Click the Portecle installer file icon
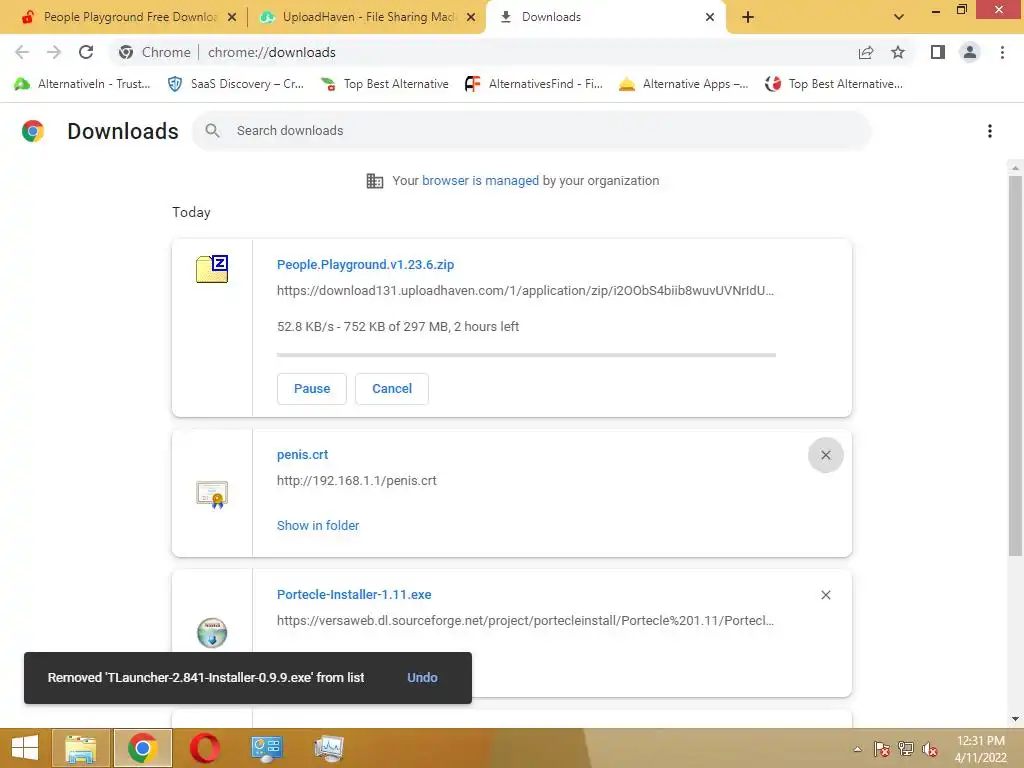The width and height of the screenshot is (1024, 768). 212,632
